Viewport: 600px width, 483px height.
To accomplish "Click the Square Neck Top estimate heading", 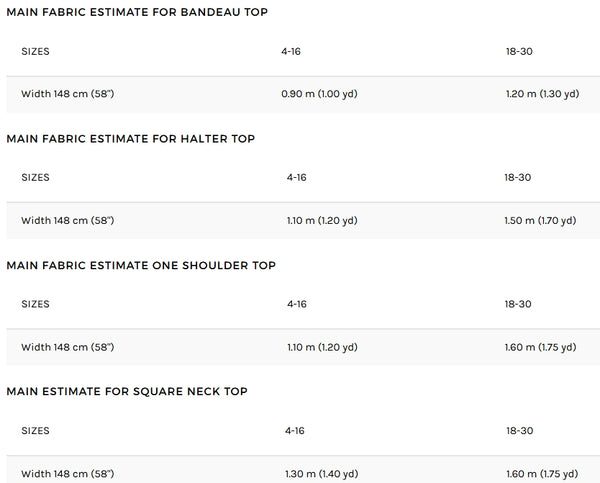I will click(x=127, y=391).
